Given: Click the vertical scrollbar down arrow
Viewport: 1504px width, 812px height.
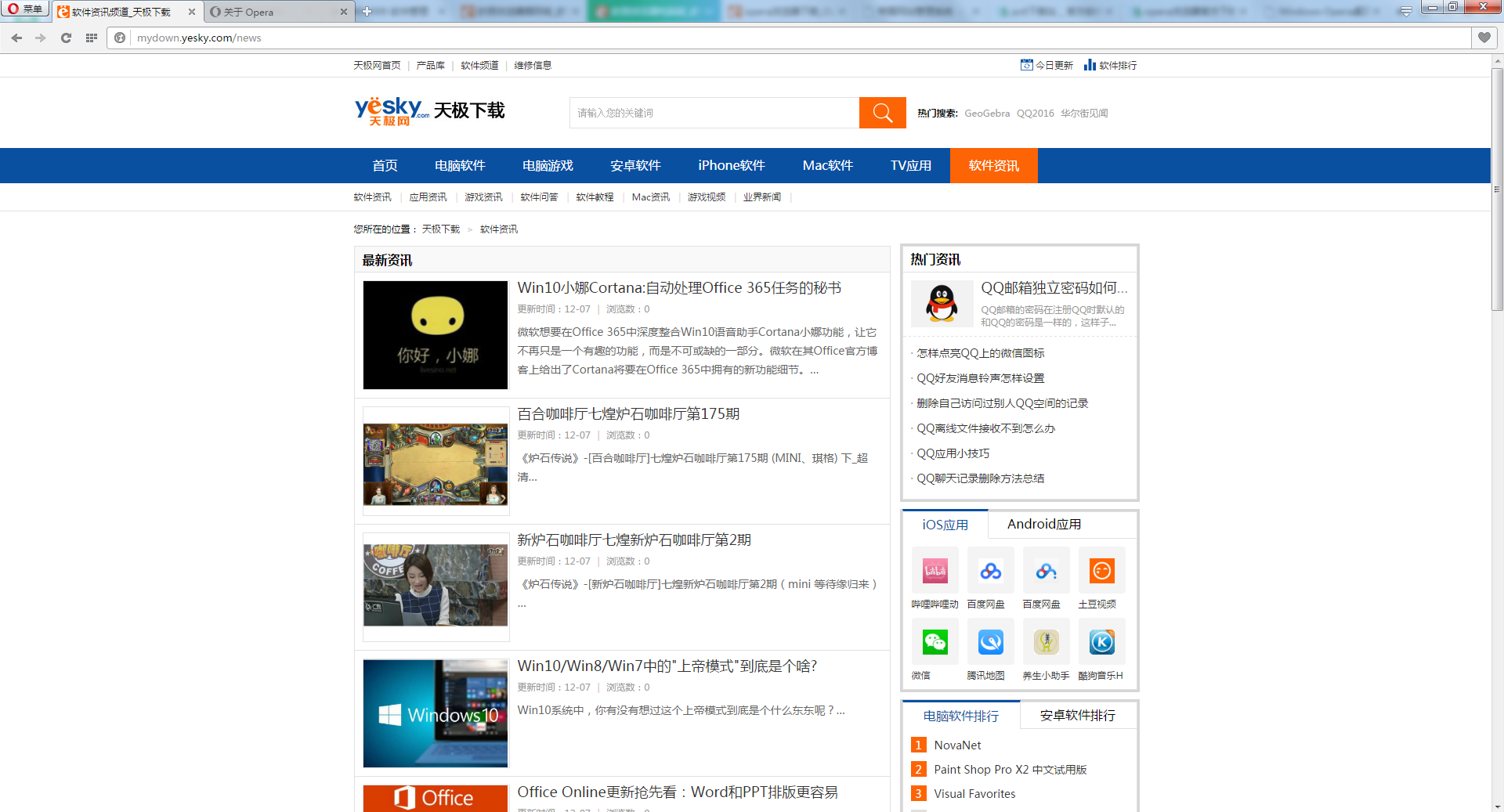Looking at the screenshot, I should (x=1497, y=806).
